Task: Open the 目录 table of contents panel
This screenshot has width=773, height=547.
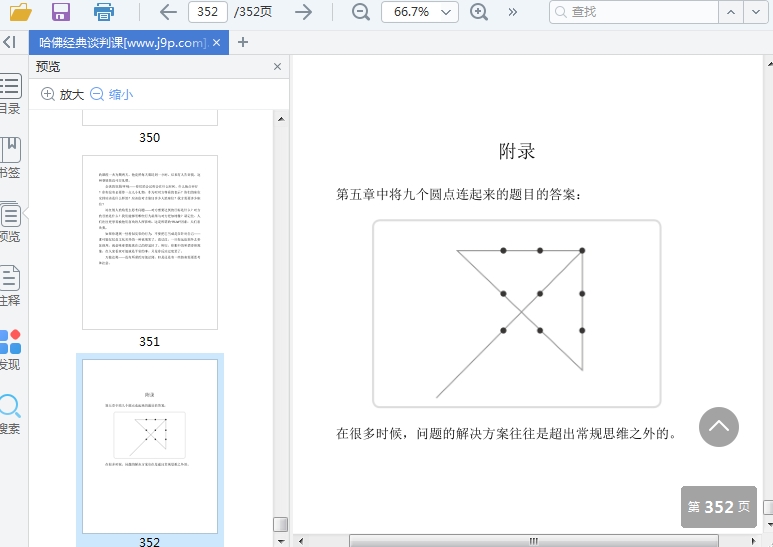Action: click(10, 94)
